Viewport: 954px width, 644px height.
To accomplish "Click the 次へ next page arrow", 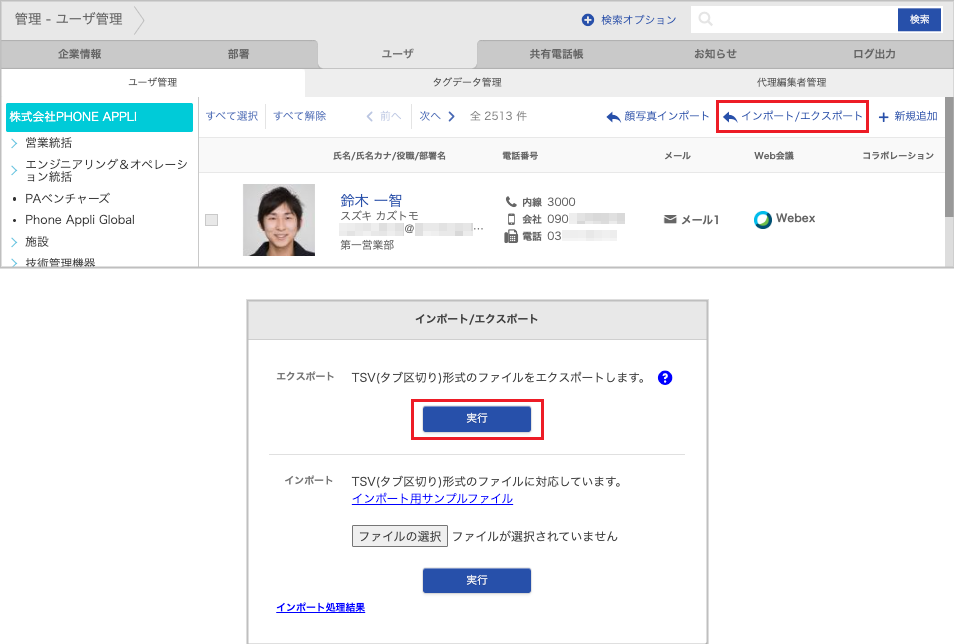I will pyautogui.click(x=451, y=116).
